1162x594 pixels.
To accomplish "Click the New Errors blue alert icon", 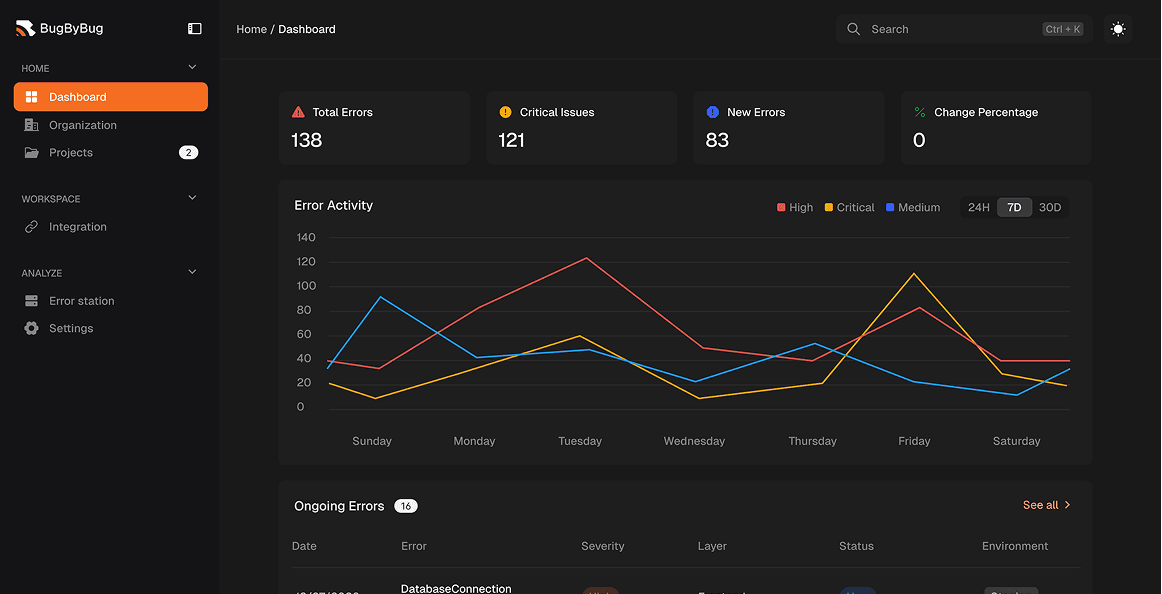I will tap(713, 113).
